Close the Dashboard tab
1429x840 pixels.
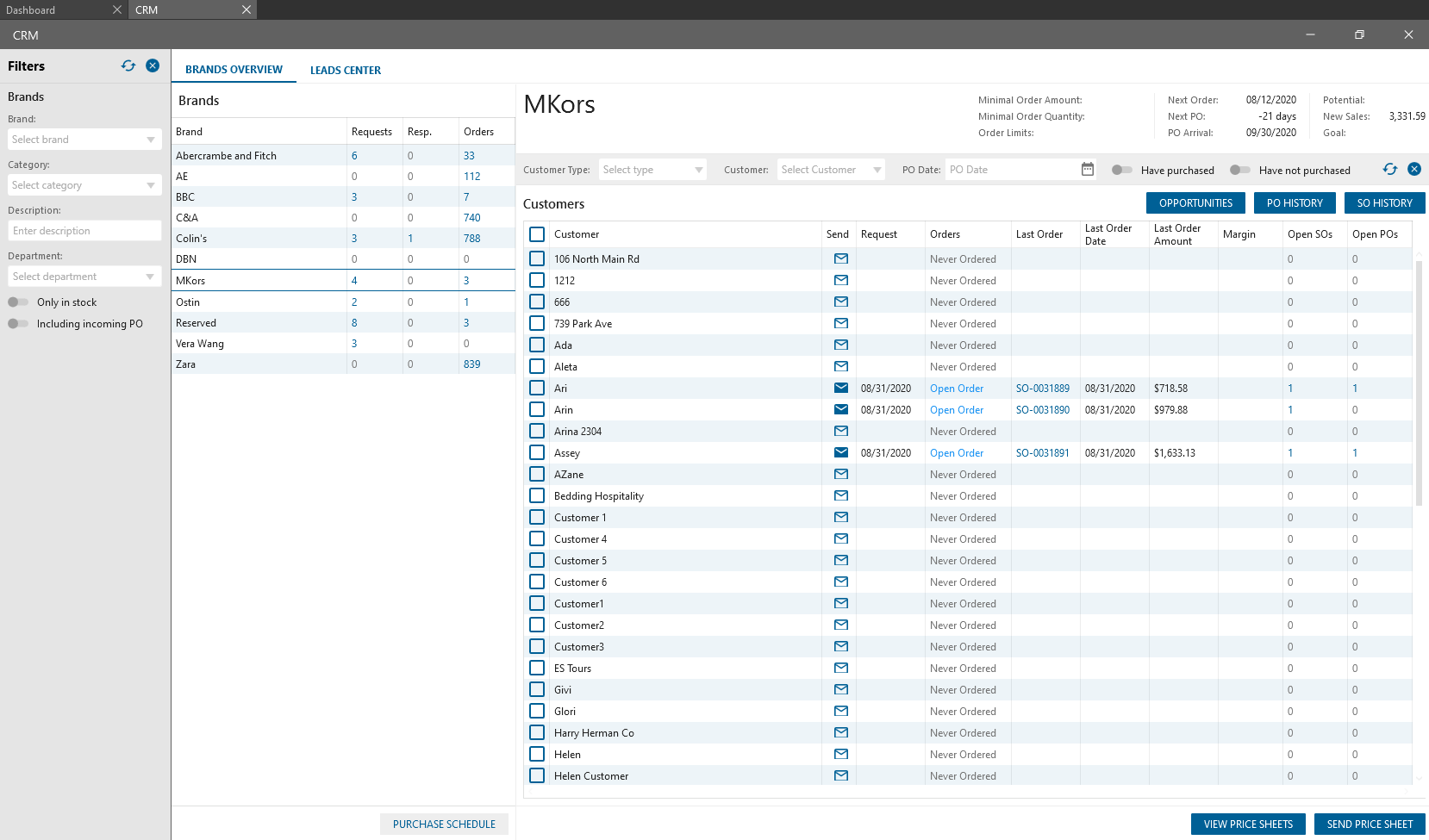click(x=117, y=9)
